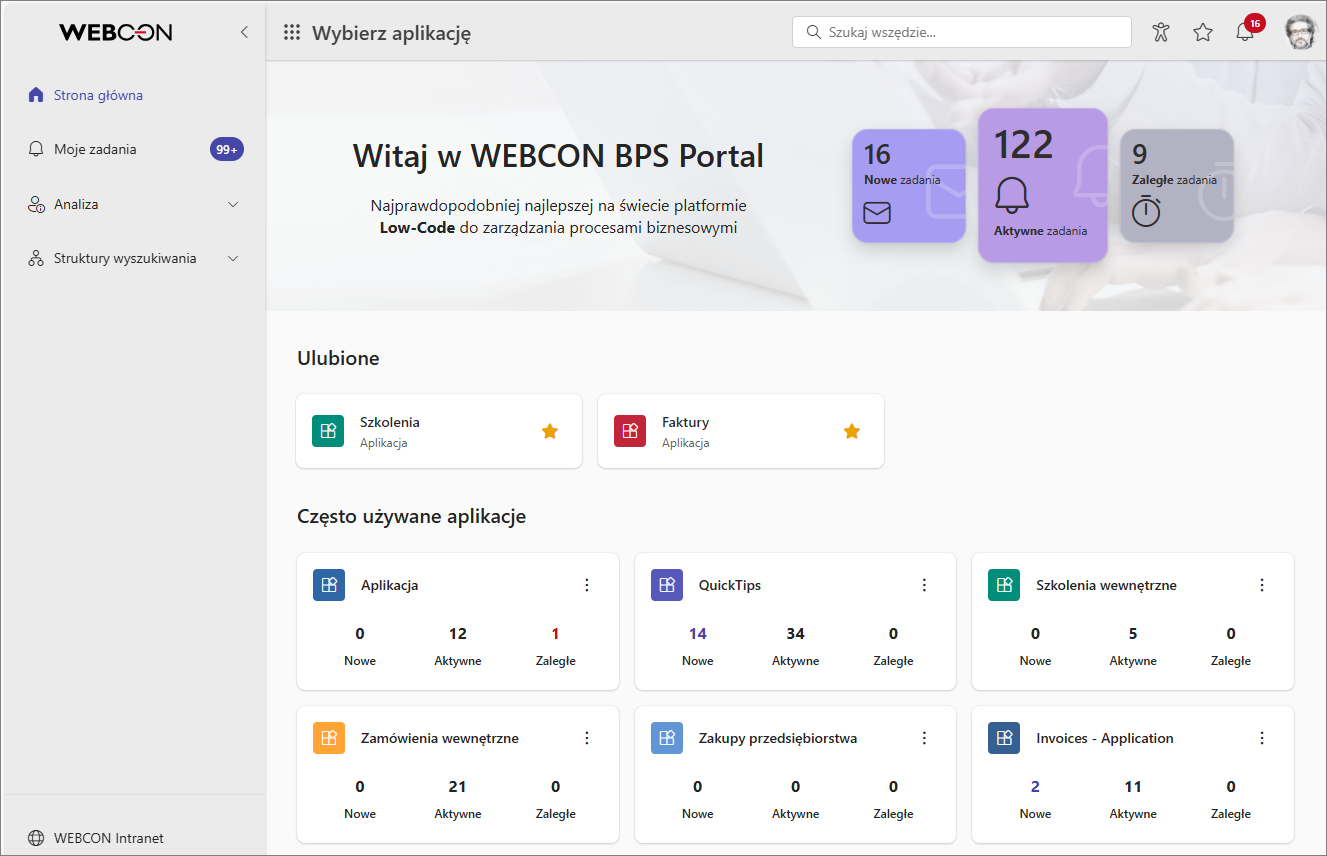Viewport: 1327px width, 856px height.
Task: Open the 122 Aktywne zadania tile
Action: click(1043, 185)
